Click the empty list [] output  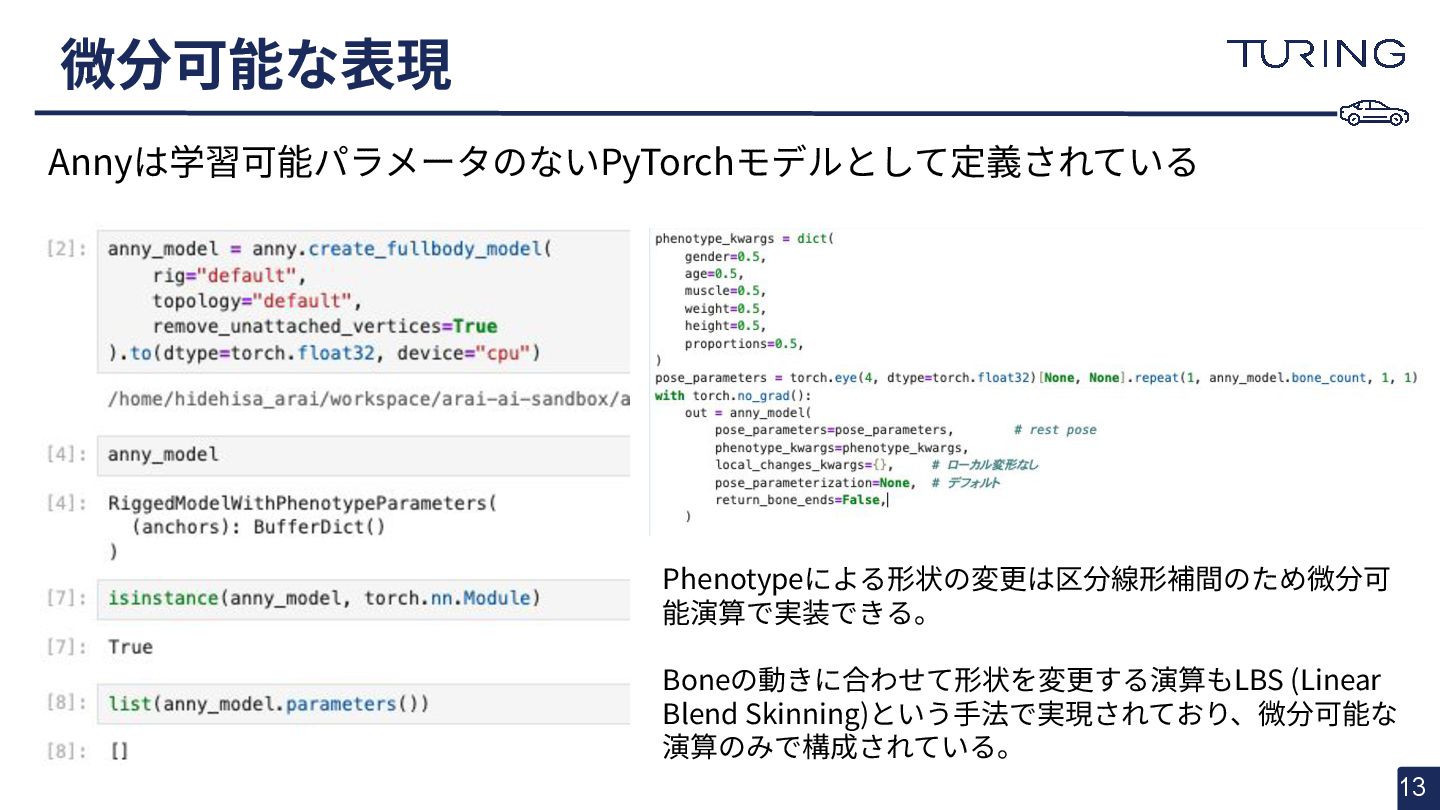118,751
